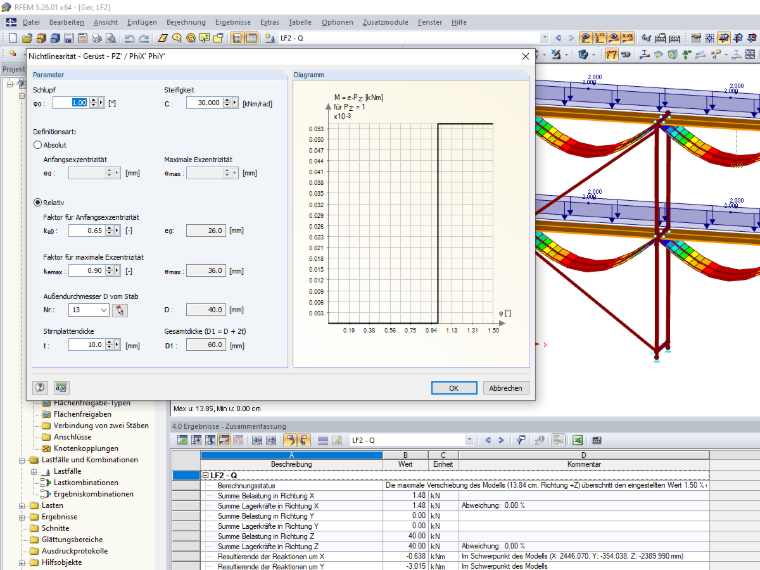Click the help question mark icon in dialog
Viewport: 760px width, 570px height.
click(x=40, y=387)
